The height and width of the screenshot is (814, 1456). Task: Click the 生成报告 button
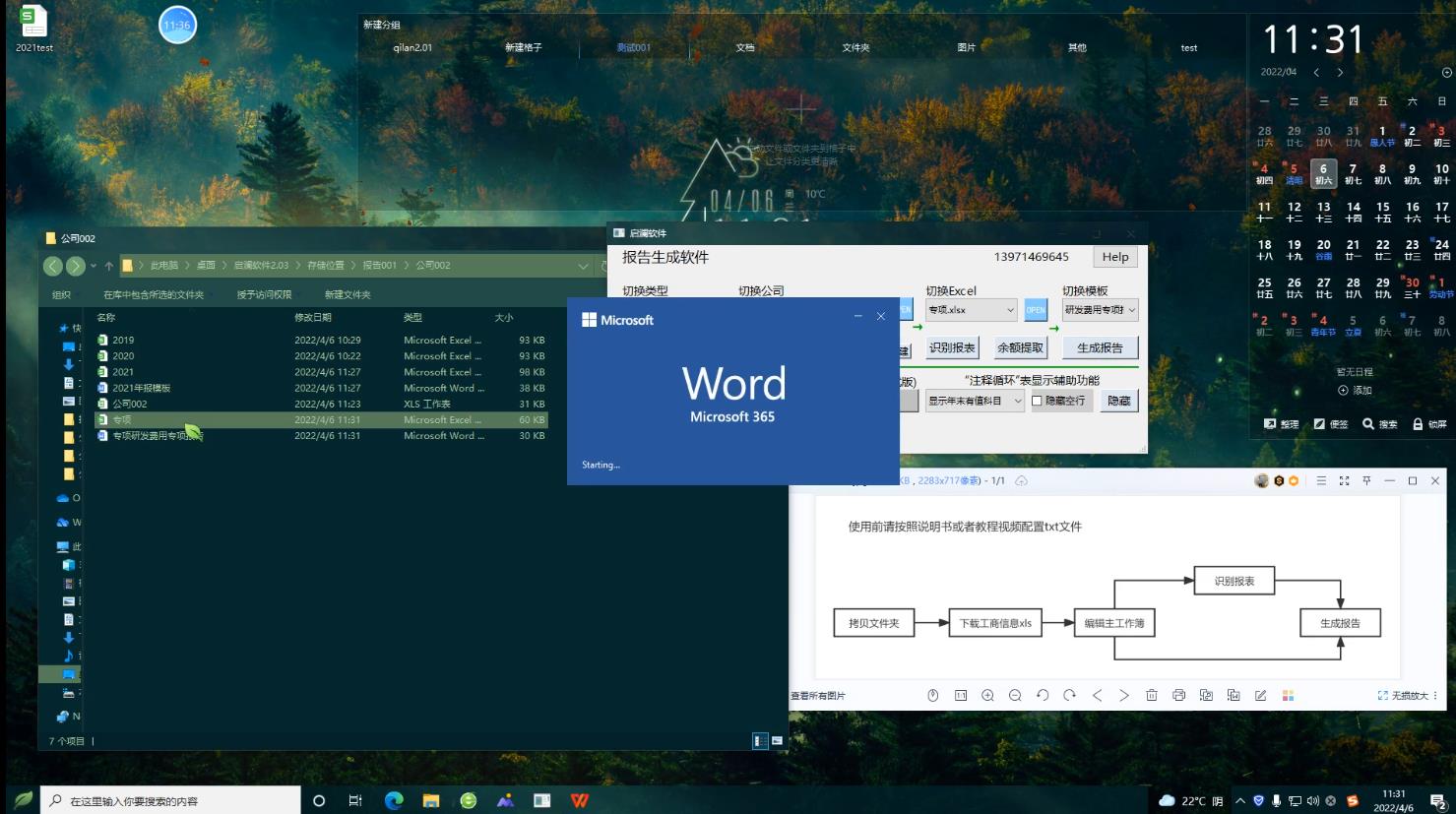tap(1100, 347)
